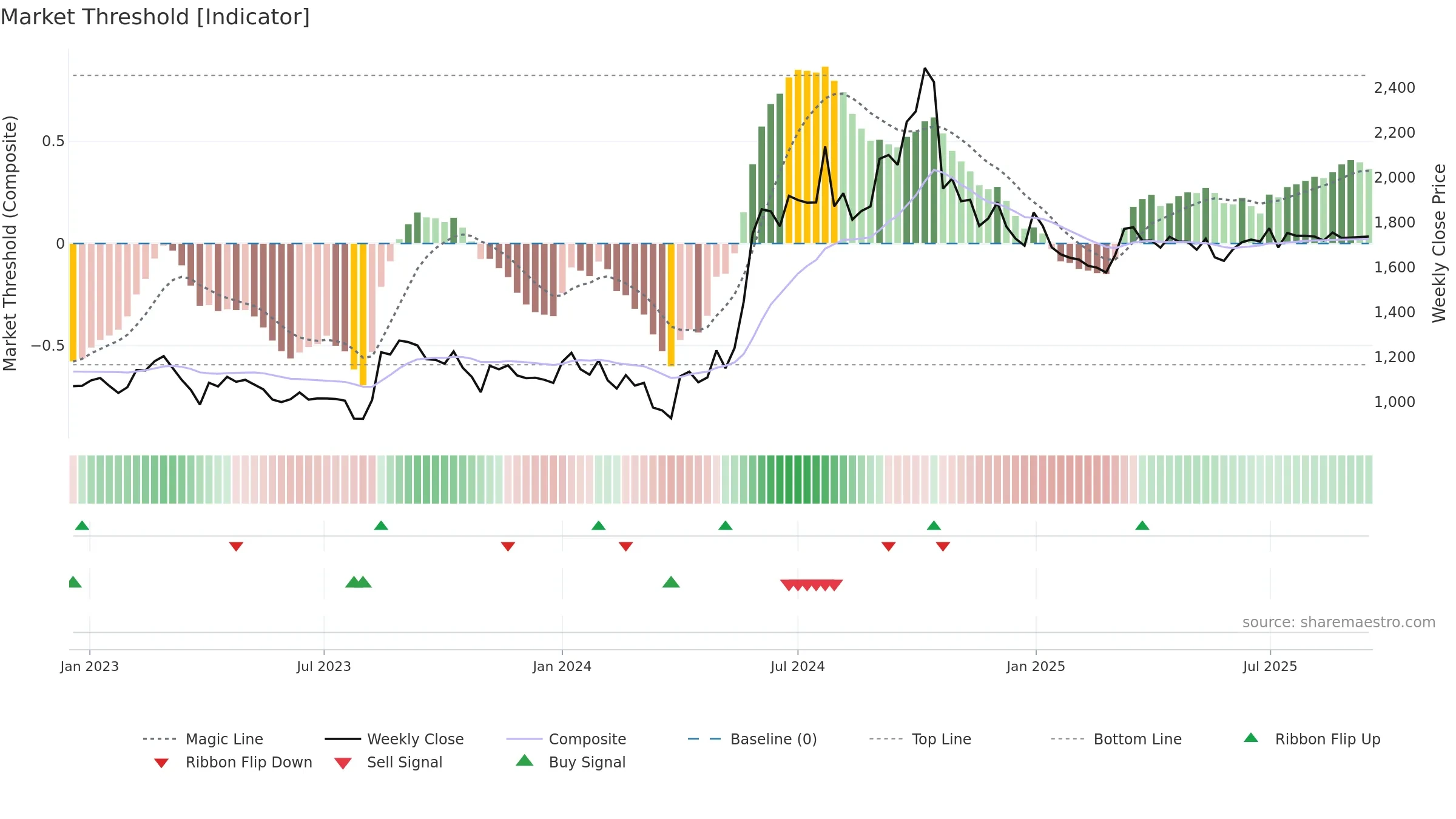
Task: Click the Weekly Close Price axis title
Action: click(1439, 243)
